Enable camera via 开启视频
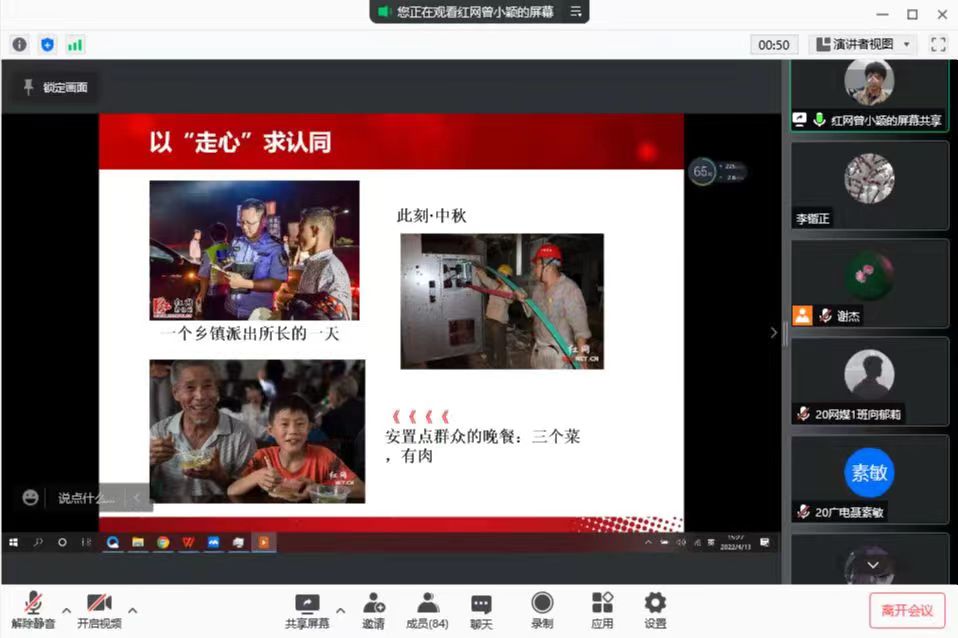958x638 pixels. point(99,608)
